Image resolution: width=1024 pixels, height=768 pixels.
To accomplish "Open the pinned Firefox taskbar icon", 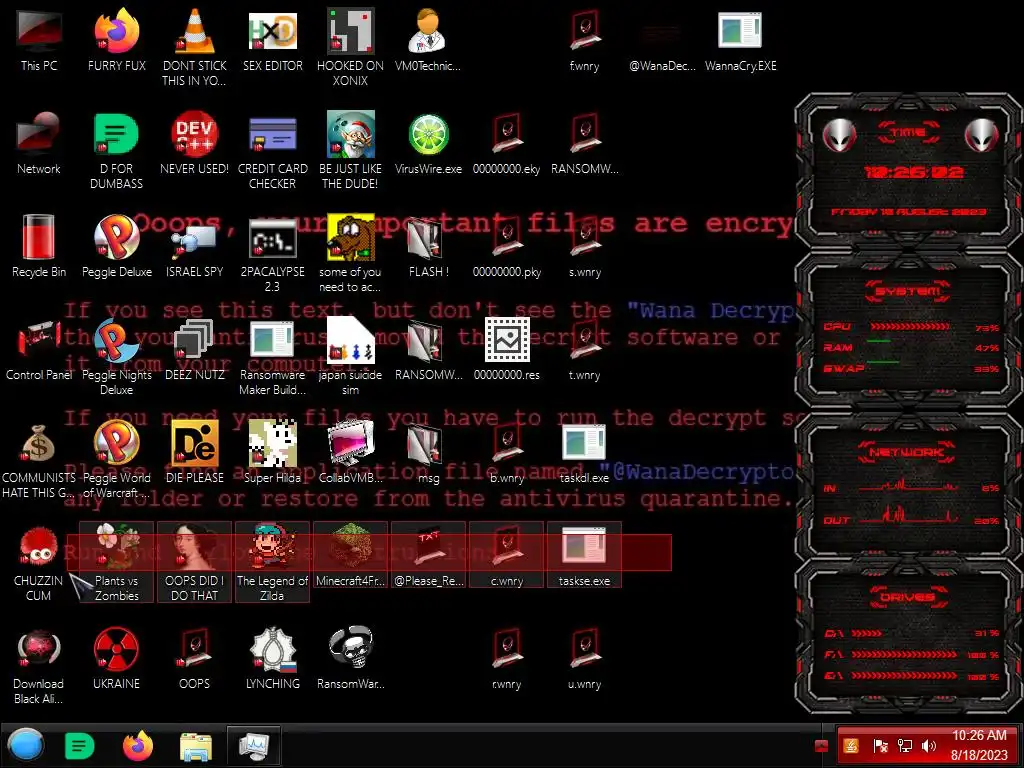I will 138,746.
